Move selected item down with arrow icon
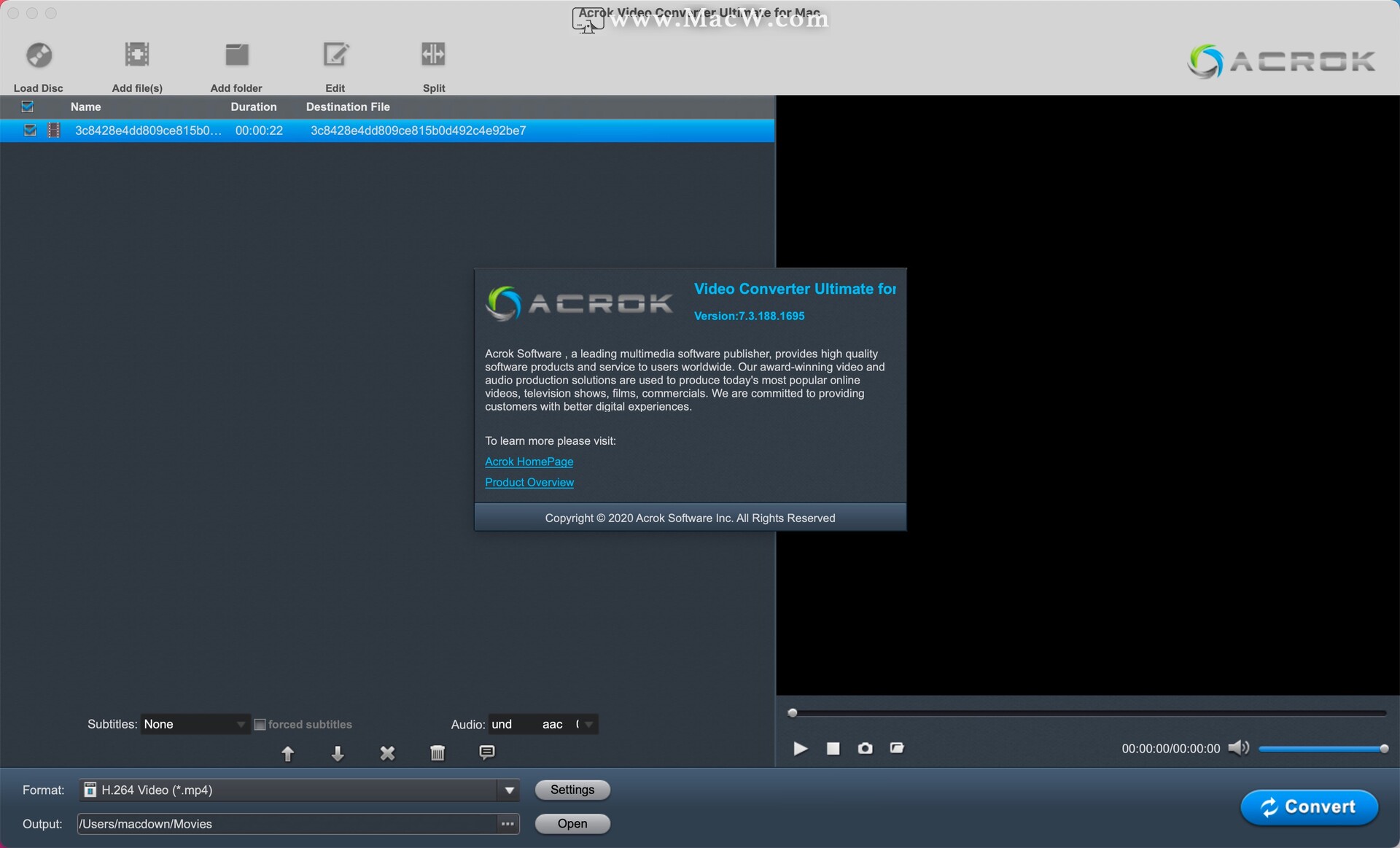 pyautogui.click(x=338, y=753)
